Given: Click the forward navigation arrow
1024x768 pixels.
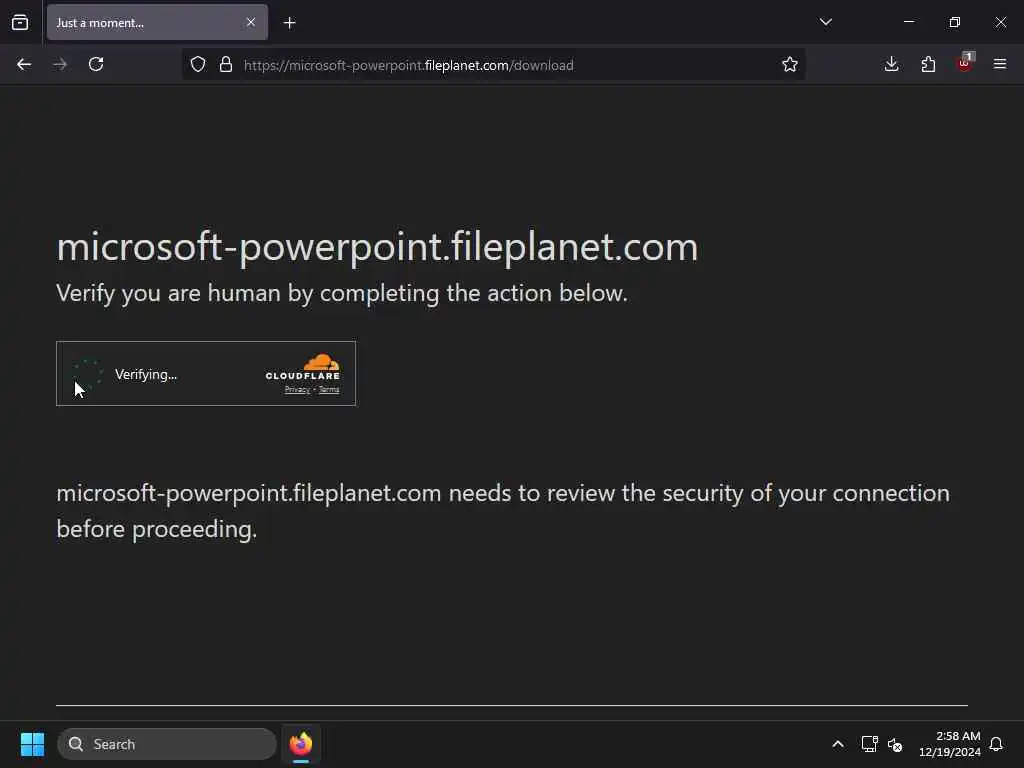Looking at the screenshot, I should pos(59,64).
